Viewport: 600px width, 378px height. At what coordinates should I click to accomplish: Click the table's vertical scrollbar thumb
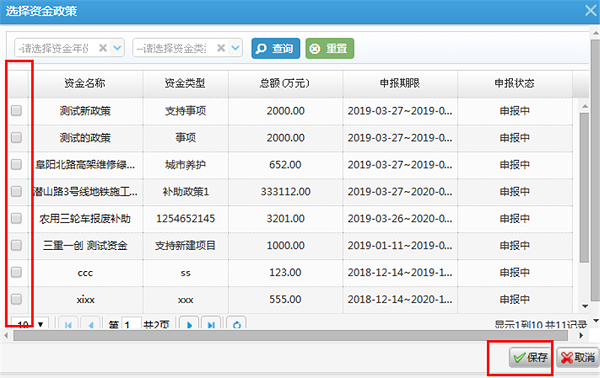point(584,187)
